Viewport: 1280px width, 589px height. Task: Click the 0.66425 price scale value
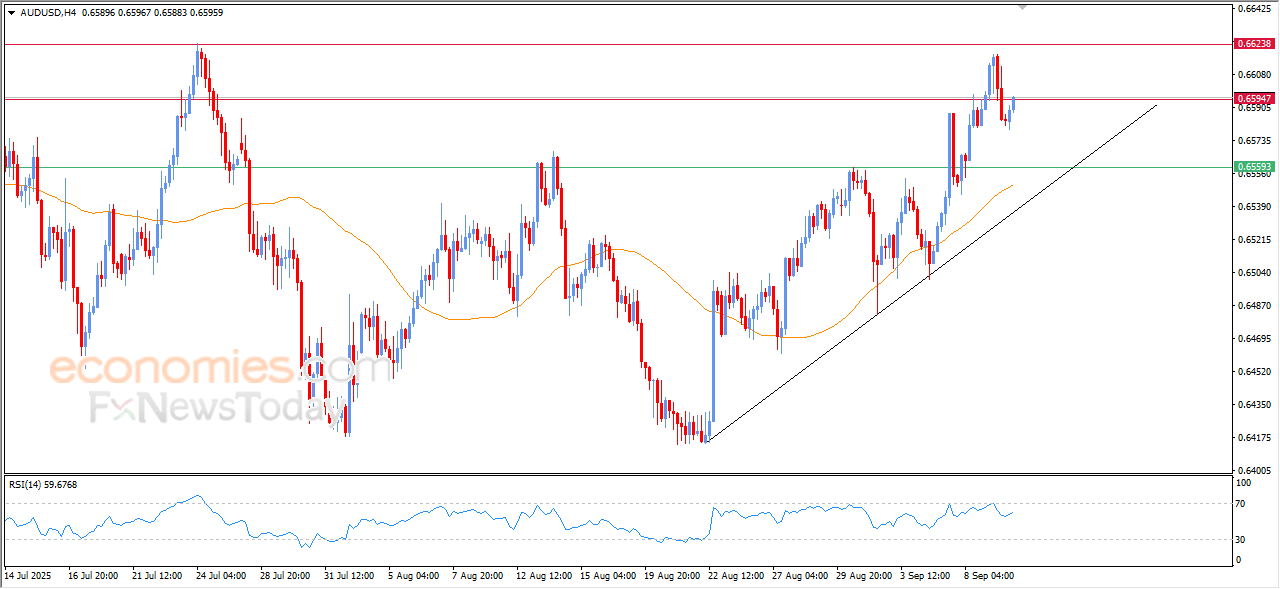click(x=1253, y=9)
